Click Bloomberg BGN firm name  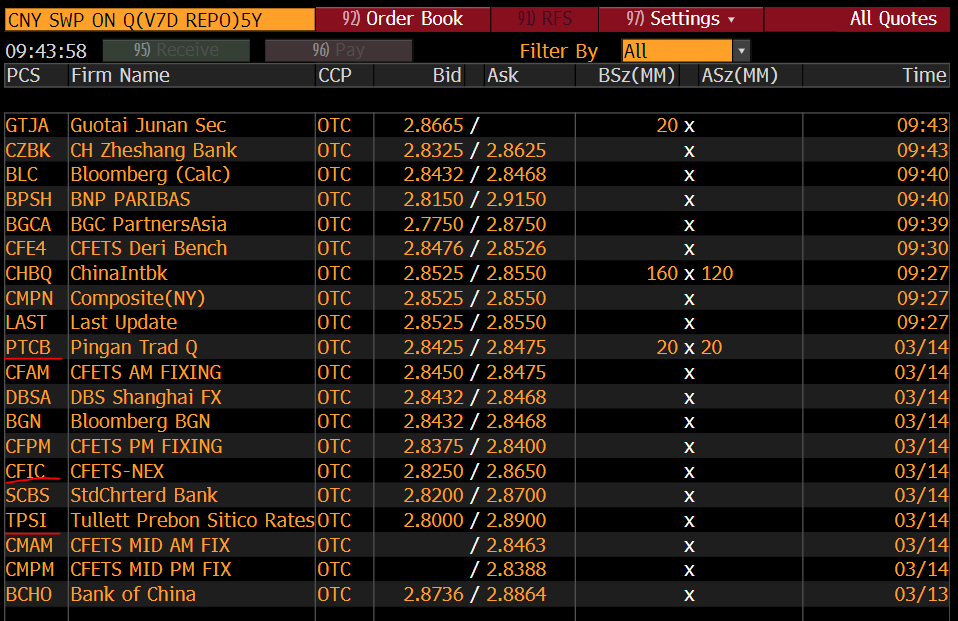(141, 422)
